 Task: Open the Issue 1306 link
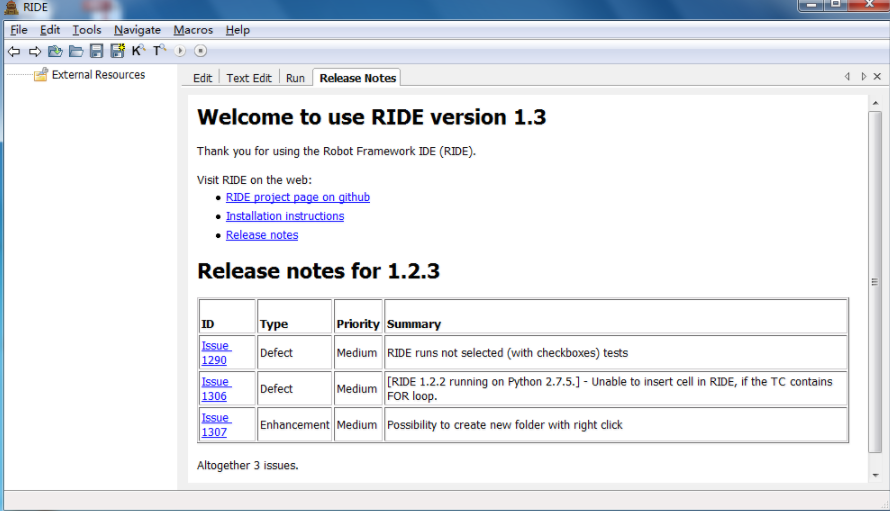215,389
